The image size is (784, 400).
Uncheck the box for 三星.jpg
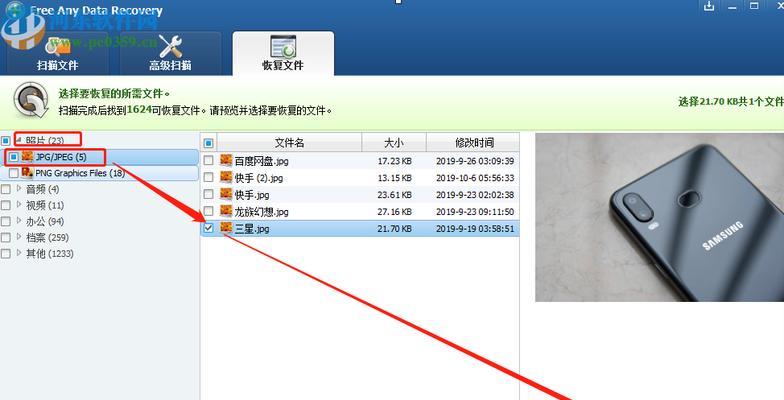click(208, 228)
